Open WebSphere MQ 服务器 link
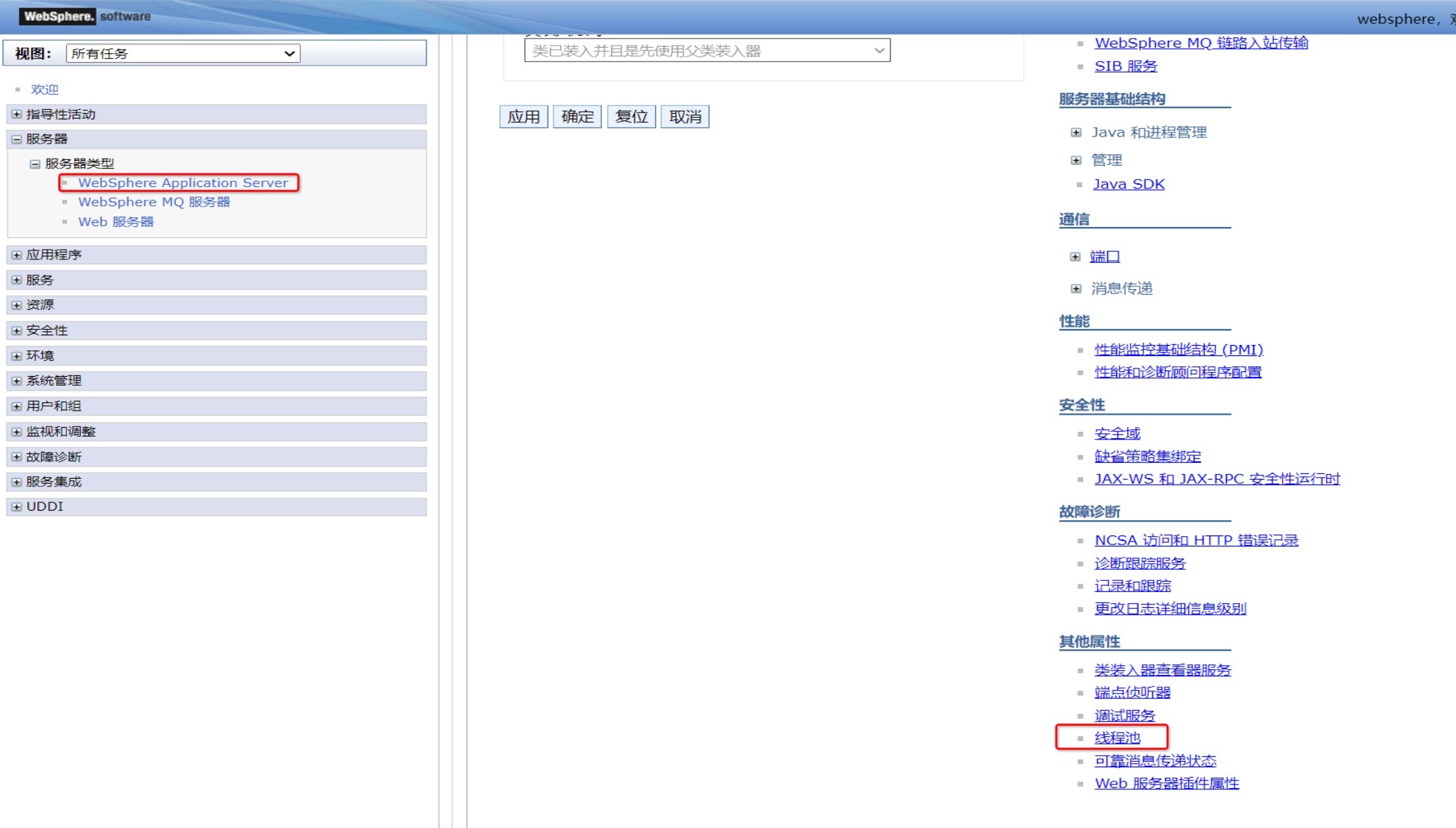 [154, 202]
